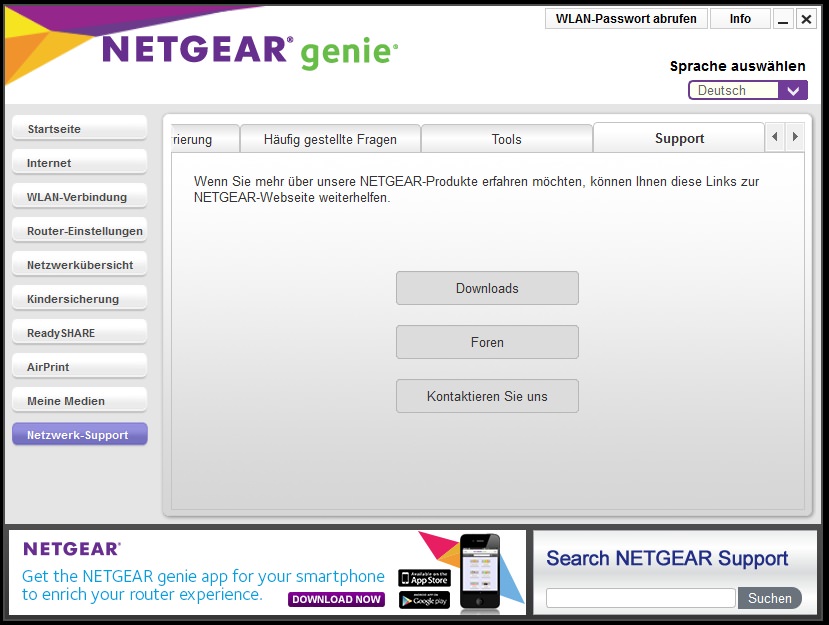Image resolution: width=829 pixels, height=625 pixels.
Task: Open the Startseite sidebar section
Action: tap(80, 128)
